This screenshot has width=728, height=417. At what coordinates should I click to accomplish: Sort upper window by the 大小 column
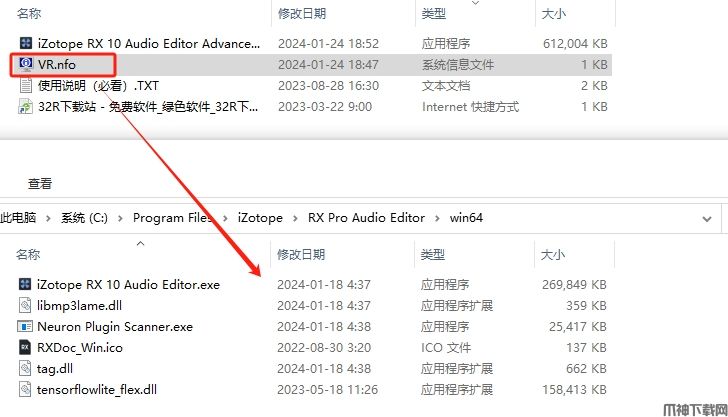553,14
